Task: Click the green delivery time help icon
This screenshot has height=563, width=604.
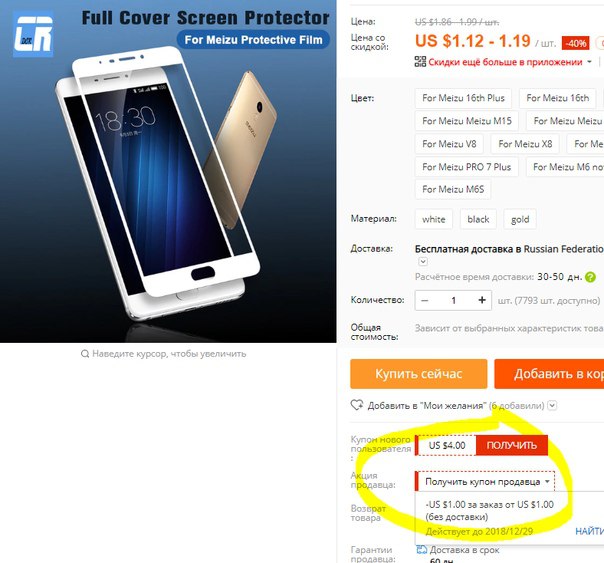Action: pyautogui.click(x=590, y=277)
